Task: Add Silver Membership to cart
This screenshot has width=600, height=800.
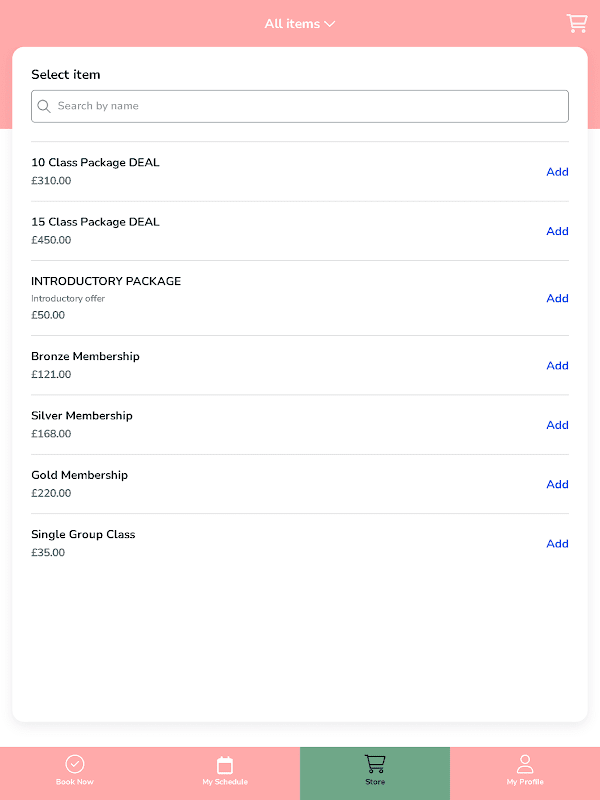Action: (557, 425)
